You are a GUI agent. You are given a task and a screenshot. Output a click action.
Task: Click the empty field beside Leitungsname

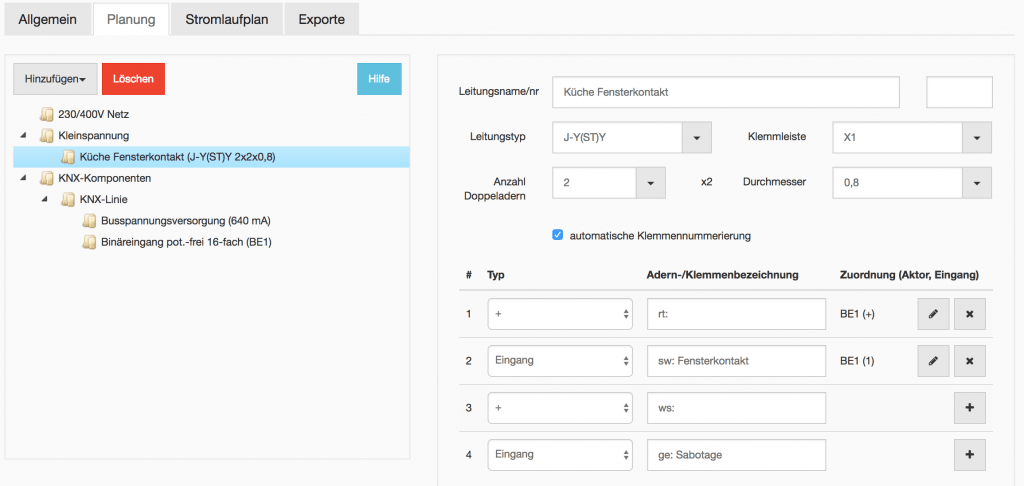click(959, 92)
